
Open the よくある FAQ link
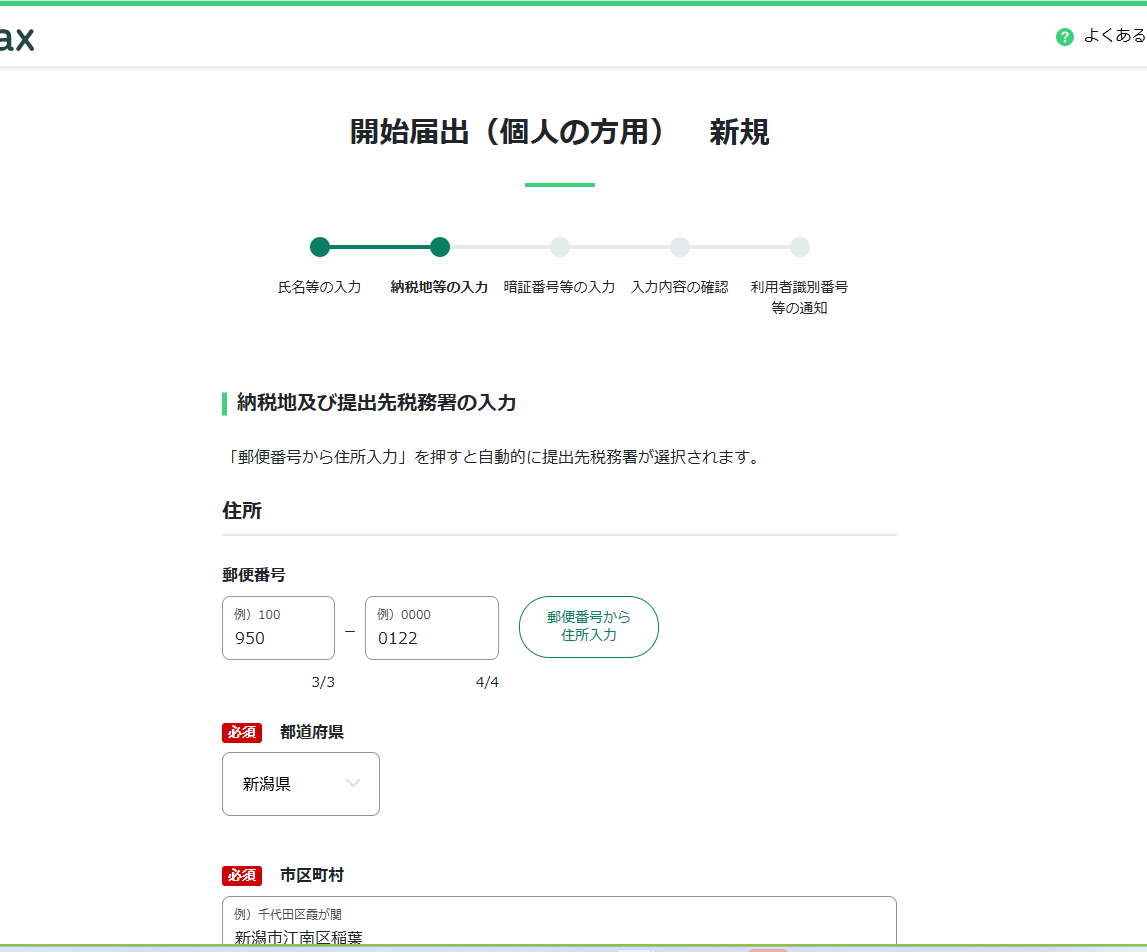click(1115, 35)
